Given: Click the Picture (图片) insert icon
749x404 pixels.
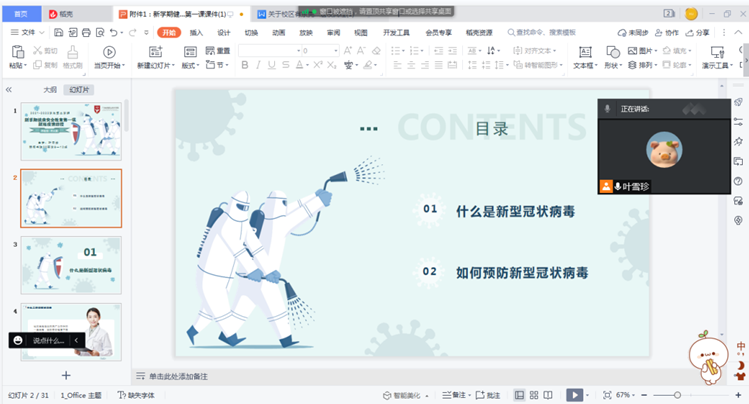Looking at the screenshot, I should [x=642, y=51].
